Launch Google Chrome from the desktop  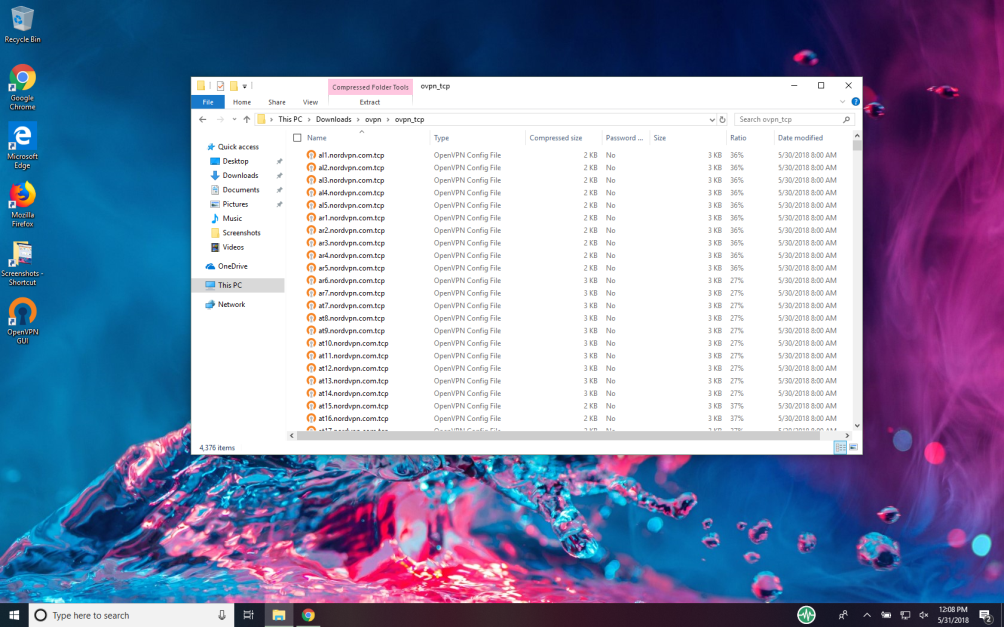coord(22,87)
